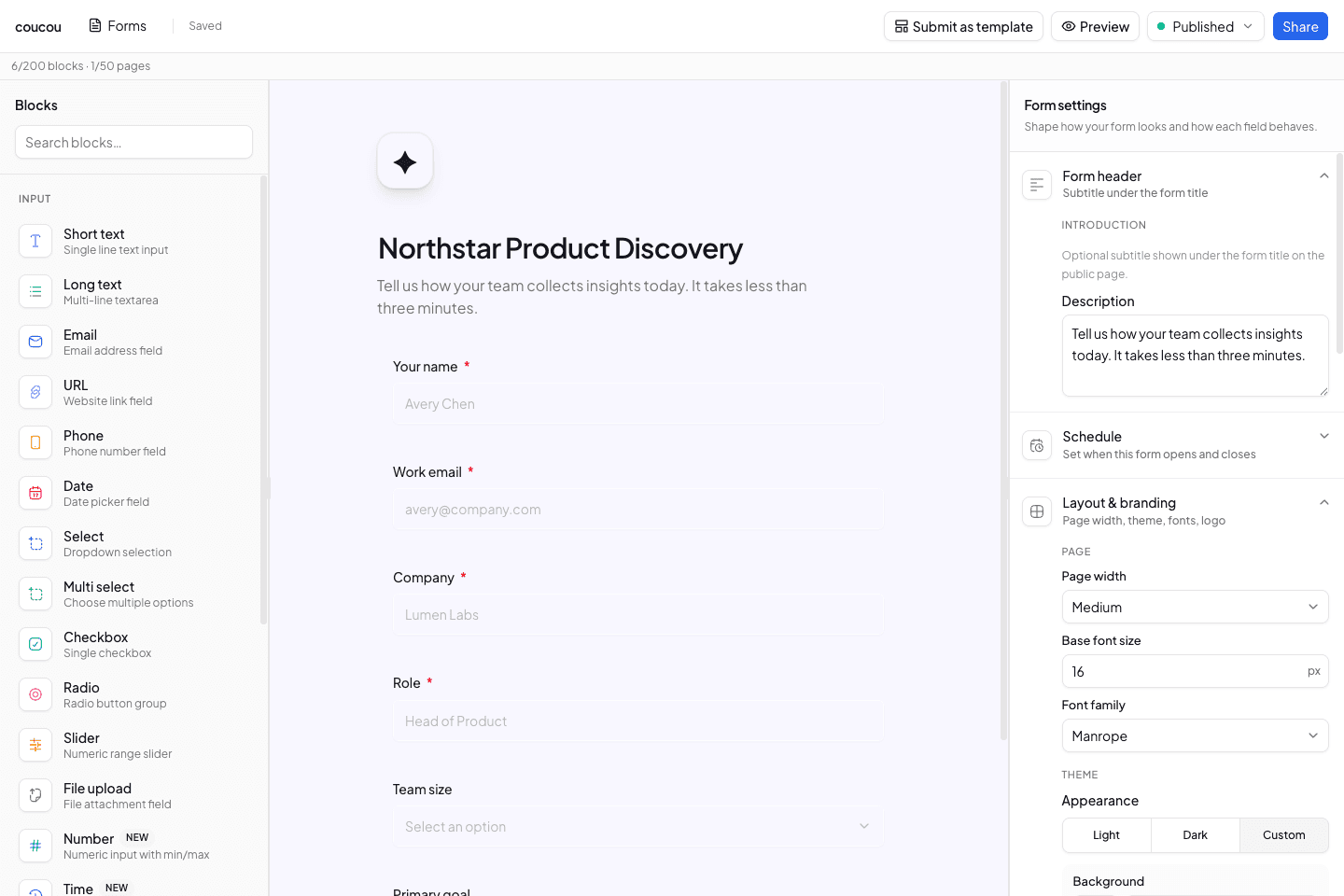The height and width of the screenshot is (896, 1344).
Task: Add a Short text block
Action: point(133,241)
